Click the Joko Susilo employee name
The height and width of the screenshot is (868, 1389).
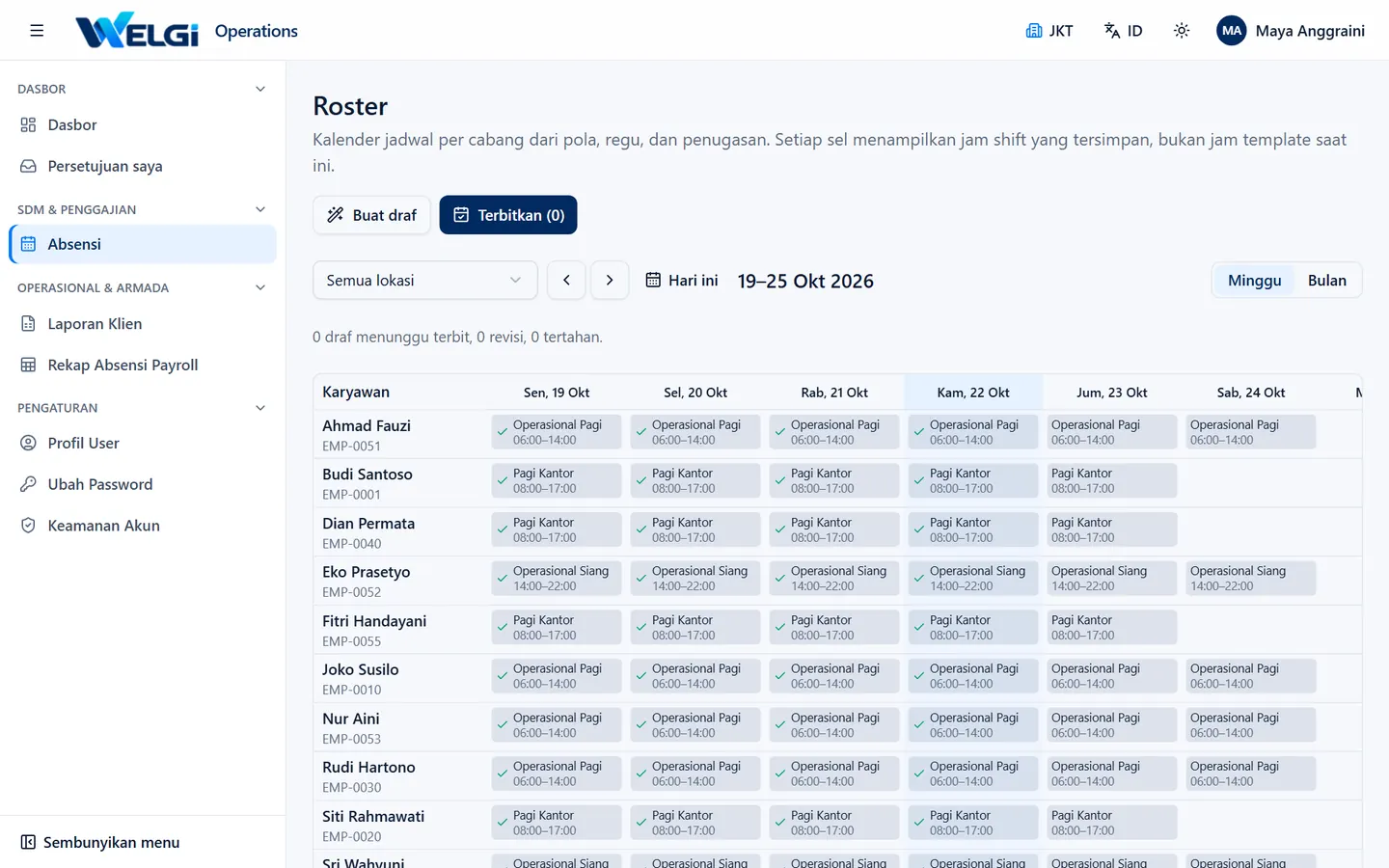point(360,669)
